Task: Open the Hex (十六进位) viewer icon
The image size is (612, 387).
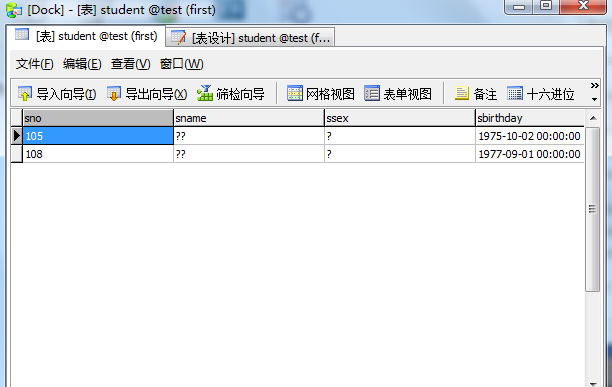Action: pyautogui.click(x=515, y=93)
